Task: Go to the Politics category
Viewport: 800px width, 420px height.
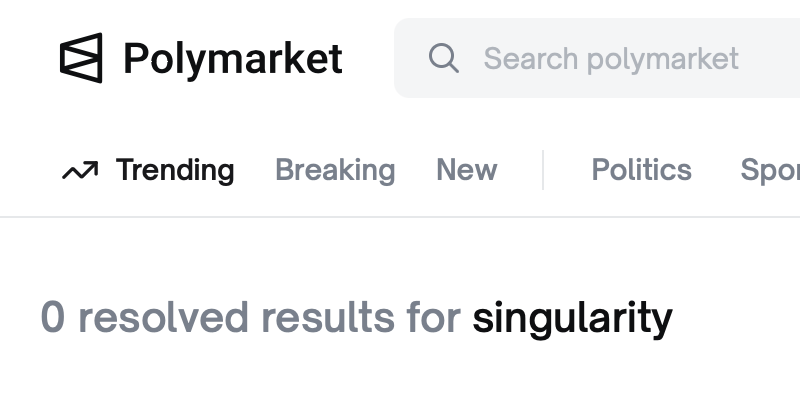Action: tap(641, 170)
